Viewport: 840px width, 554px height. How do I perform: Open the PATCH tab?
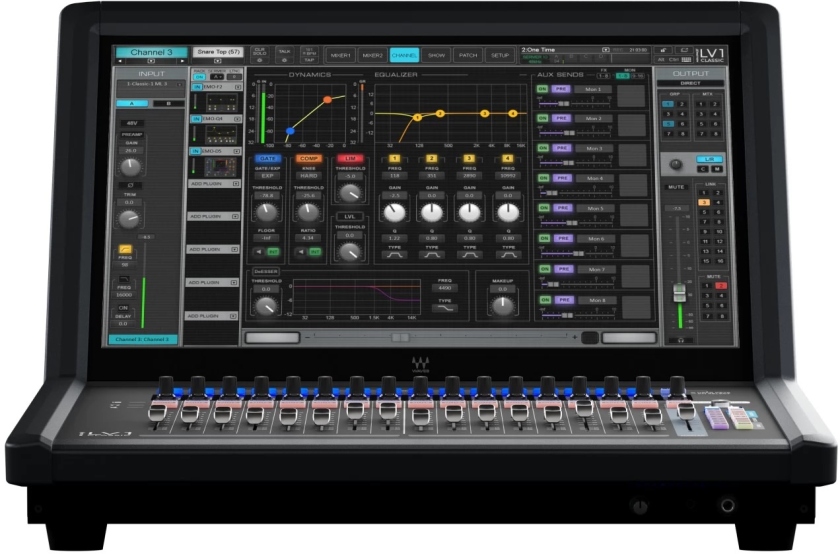click(468, 55)
